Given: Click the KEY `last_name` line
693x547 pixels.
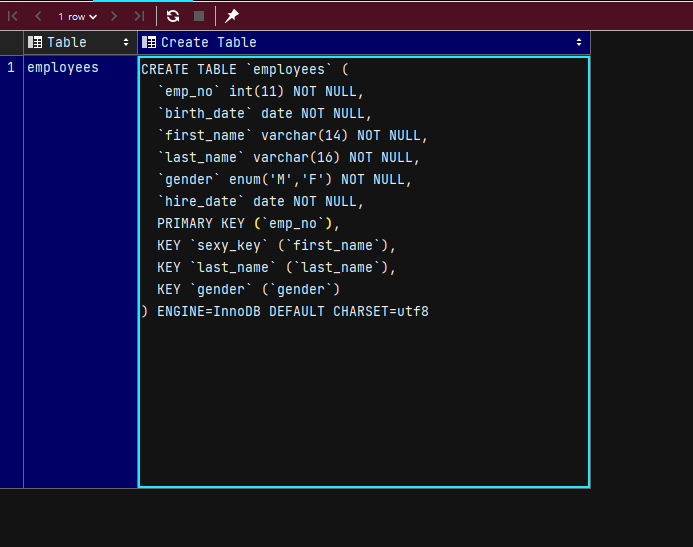Looking at the screenshot, I should click(x=277, y=267).
